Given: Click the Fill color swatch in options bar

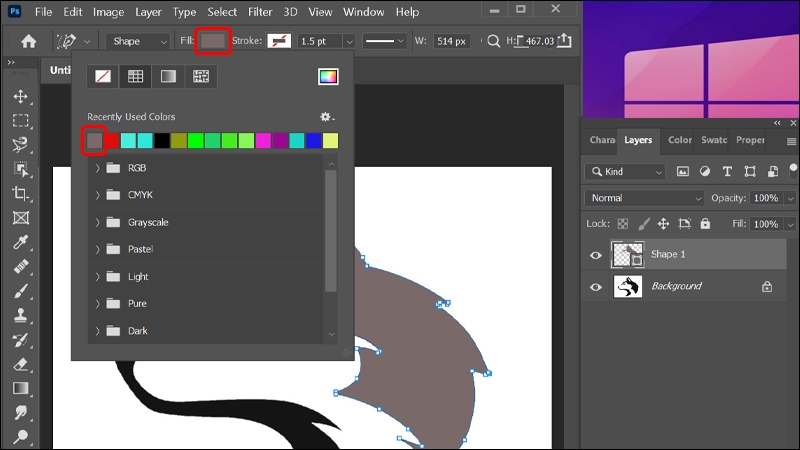Looking at the screenshot, I should 213,41.
